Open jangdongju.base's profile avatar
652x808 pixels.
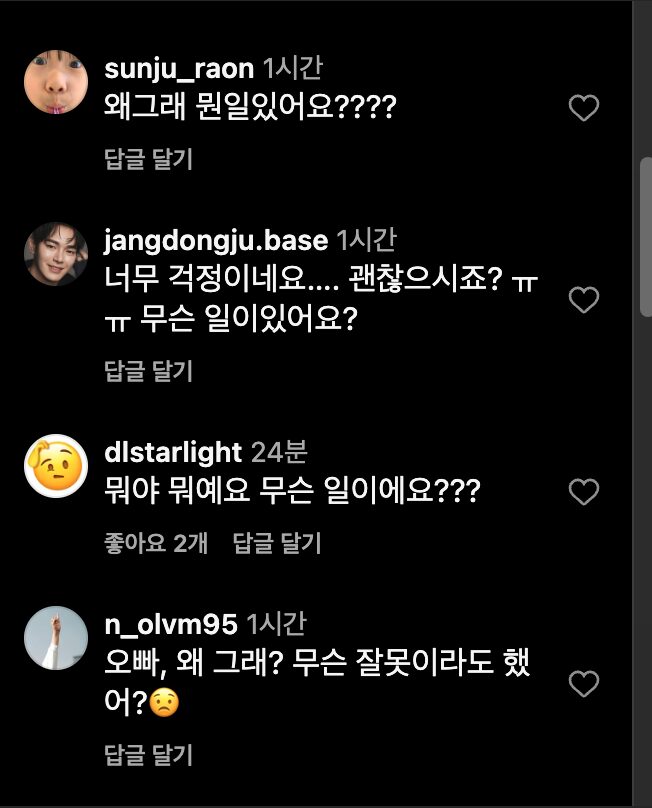pos(57,253)
